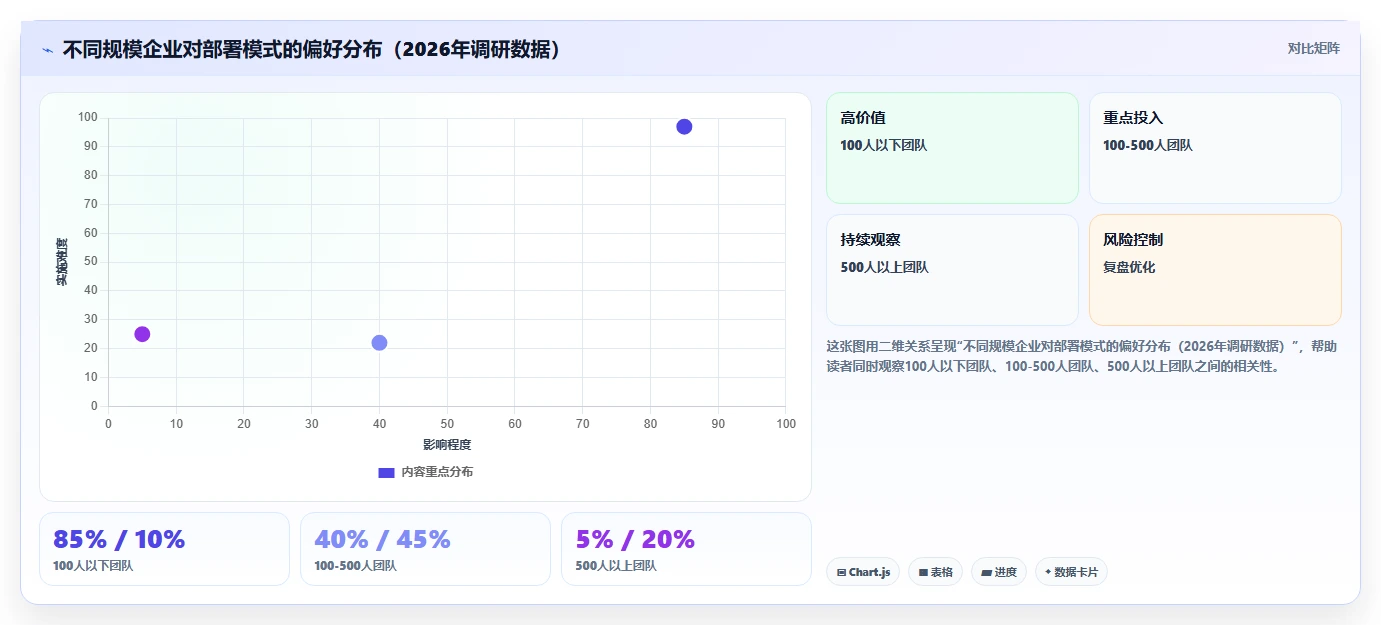The height and width of the screenshot is (625, 1381).
Task: Open the 风险控制 quadrant card
Action: point(1215,270)
